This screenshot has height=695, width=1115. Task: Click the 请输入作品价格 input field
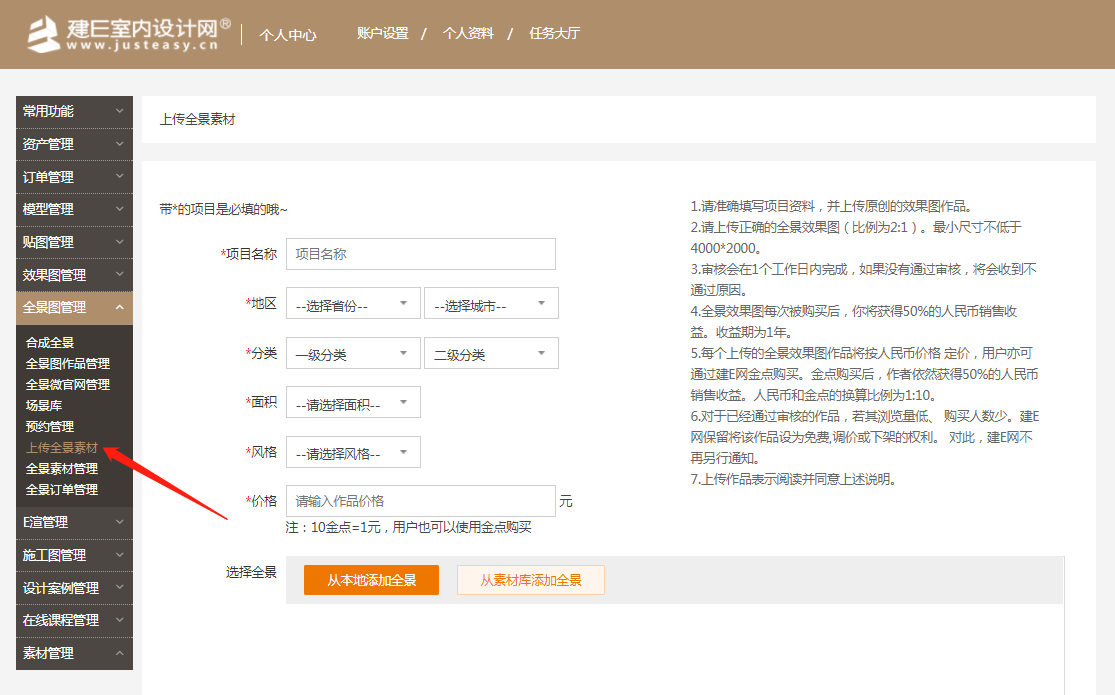[x=421, y=502]
